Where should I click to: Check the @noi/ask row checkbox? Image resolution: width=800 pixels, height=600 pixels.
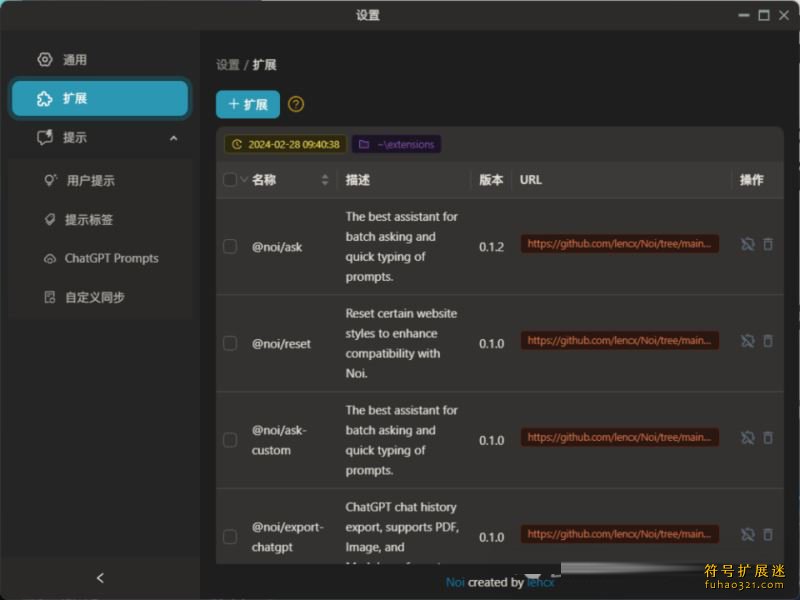[230, 246]
